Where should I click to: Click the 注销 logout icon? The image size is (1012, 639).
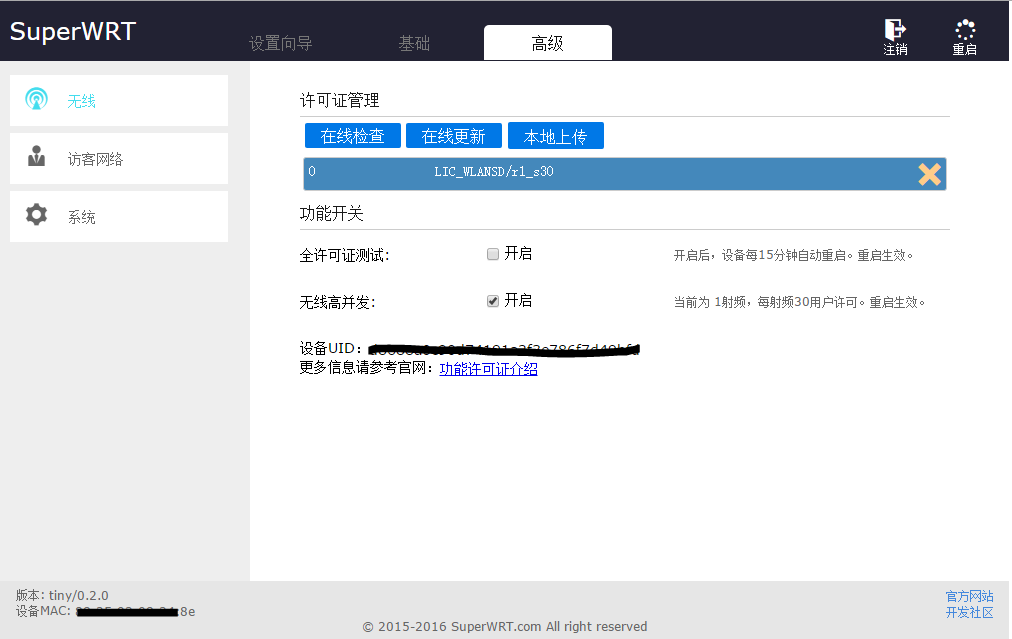click(x=895, y=30)
